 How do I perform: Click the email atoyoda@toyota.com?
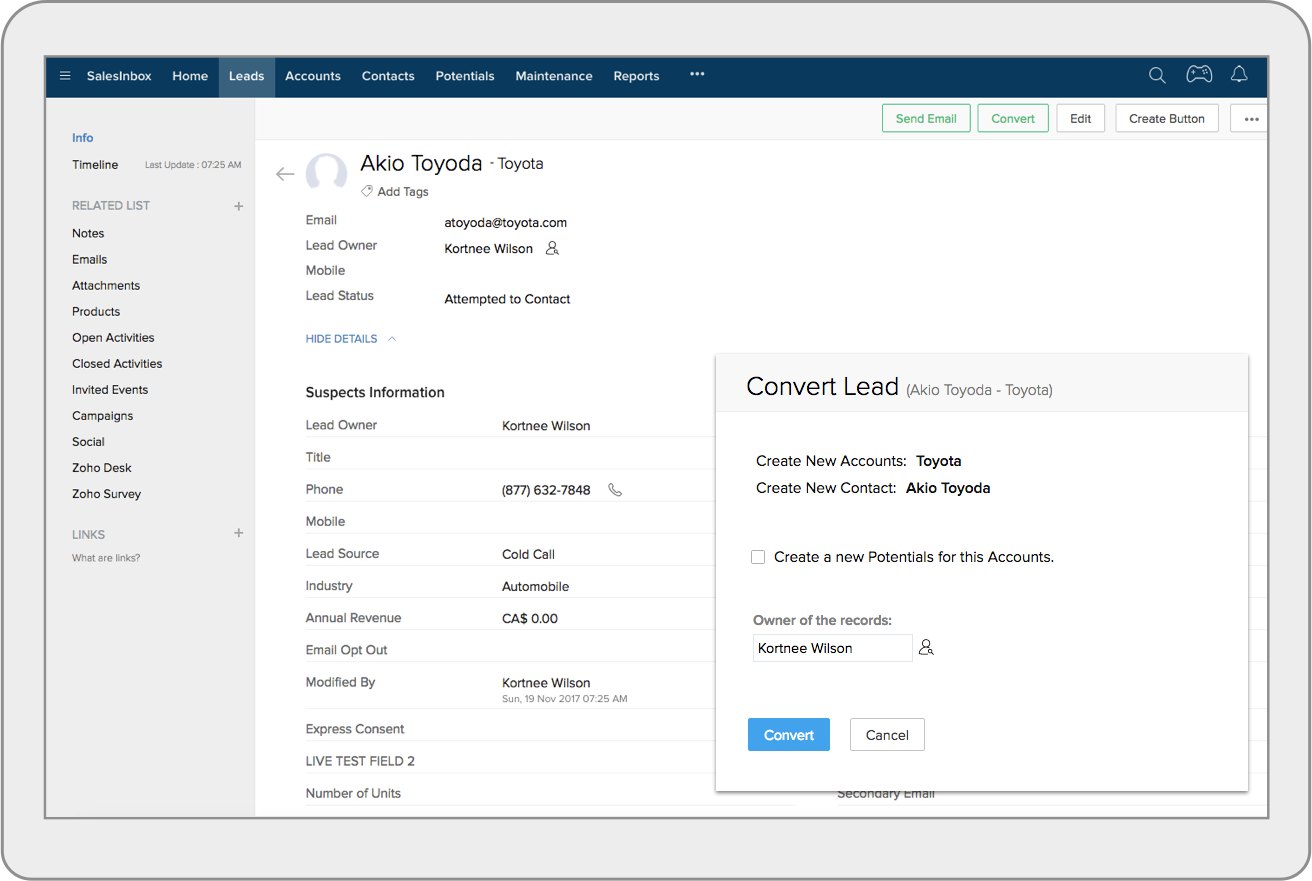506,223
